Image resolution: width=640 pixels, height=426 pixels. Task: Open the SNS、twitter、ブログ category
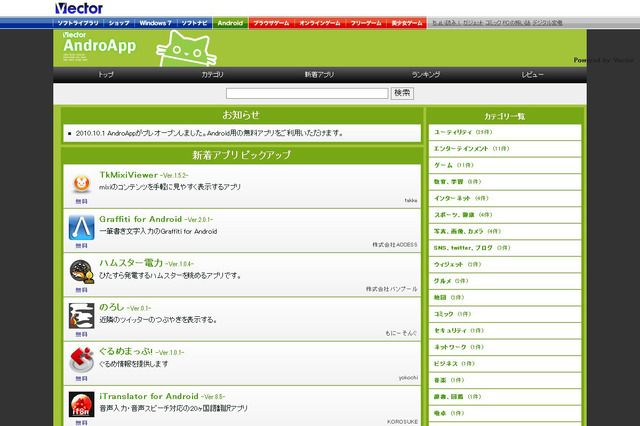[505, 248]
